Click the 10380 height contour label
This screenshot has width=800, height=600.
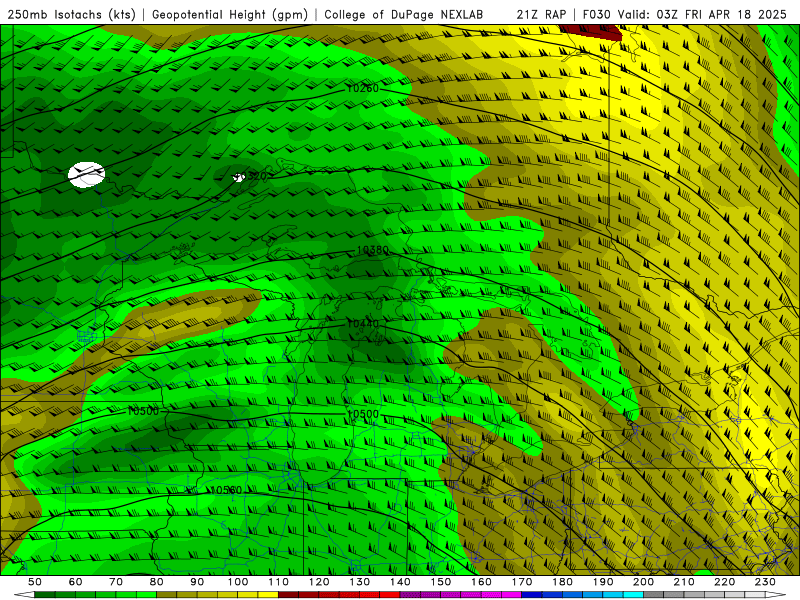click(x=372, y=250)
